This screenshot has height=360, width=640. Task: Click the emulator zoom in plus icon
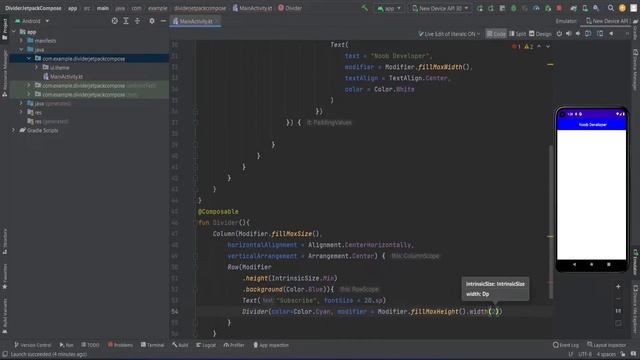[x=618, y=287]
